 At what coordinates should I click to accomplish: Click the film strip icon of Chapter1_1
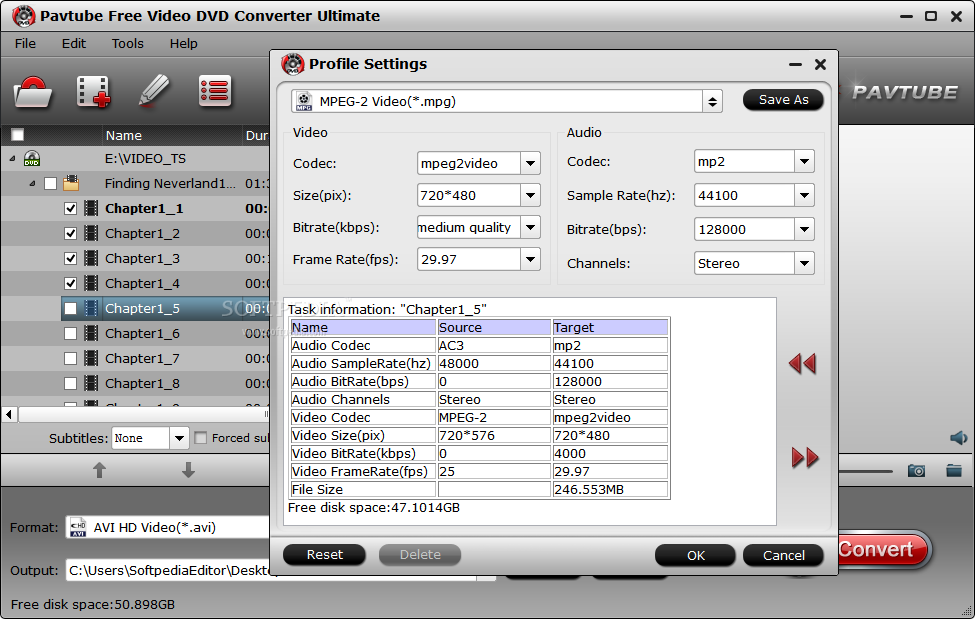[x=91, y=208]
